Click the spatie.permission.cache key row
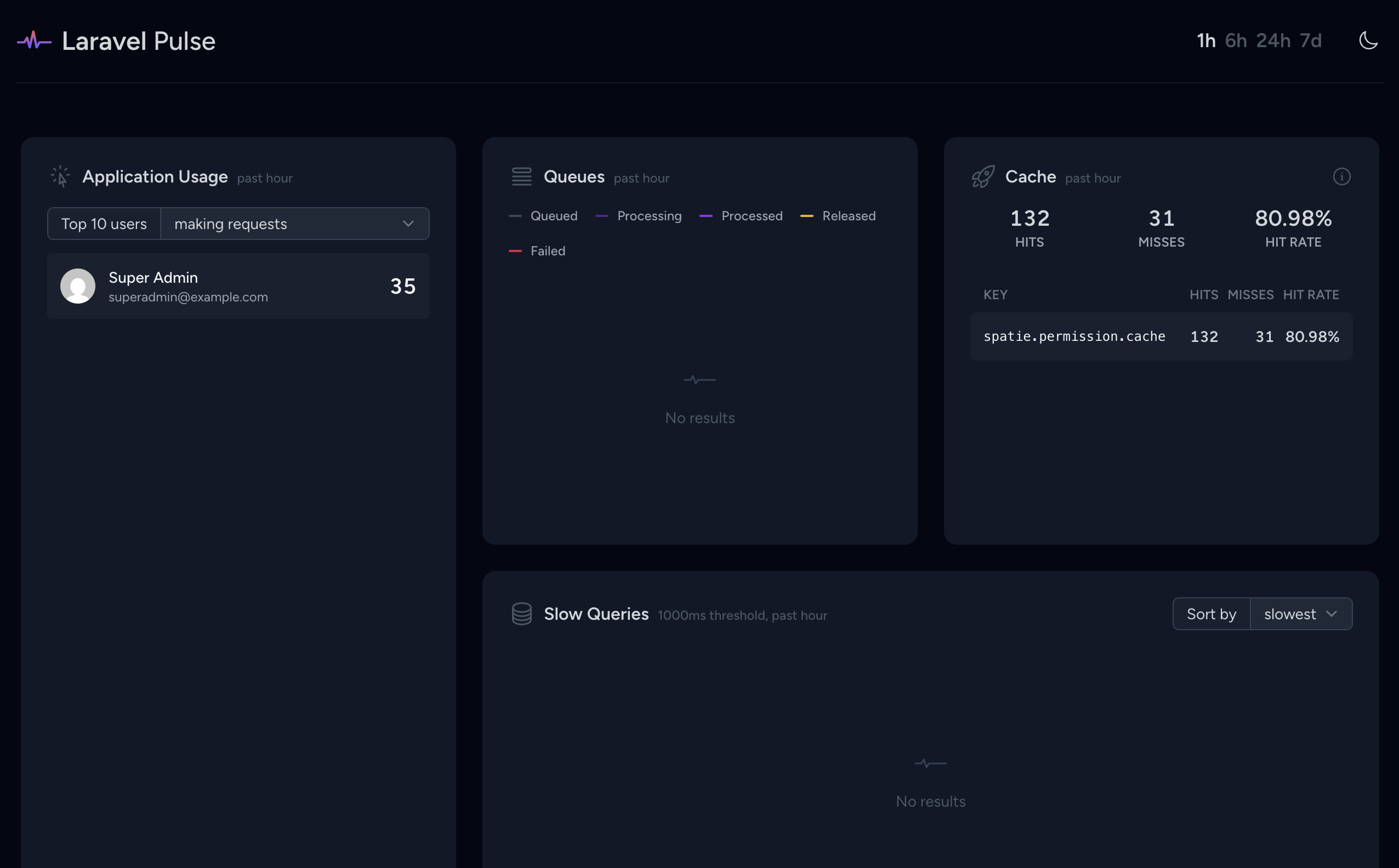Viewport: 1399px width, 868px height. pos(1161,336)
